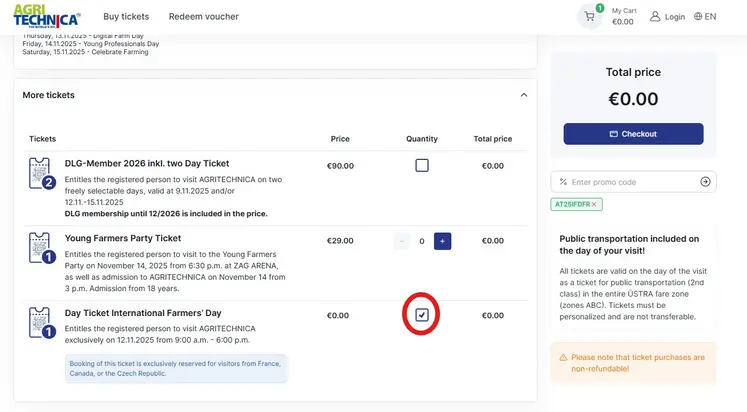Click Young Farmers Party ticket icon
Screen dimensions: 747x412
point(40,248)
